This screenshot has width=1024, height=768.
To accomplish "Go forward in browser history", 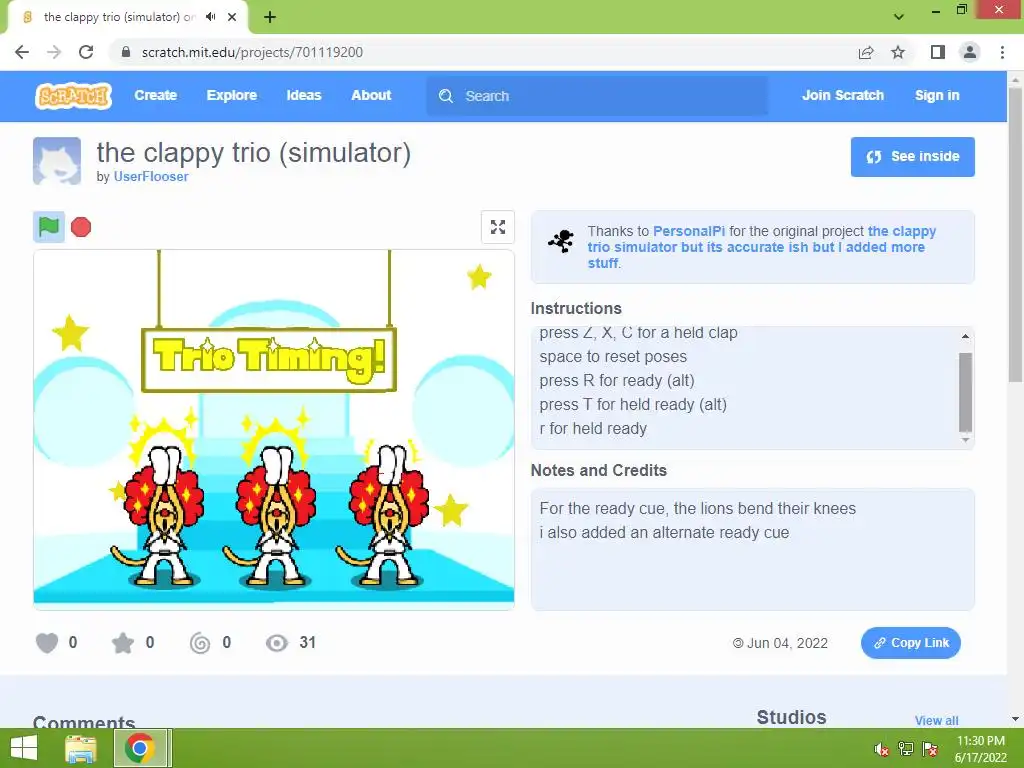I will (x=54, y=52).
